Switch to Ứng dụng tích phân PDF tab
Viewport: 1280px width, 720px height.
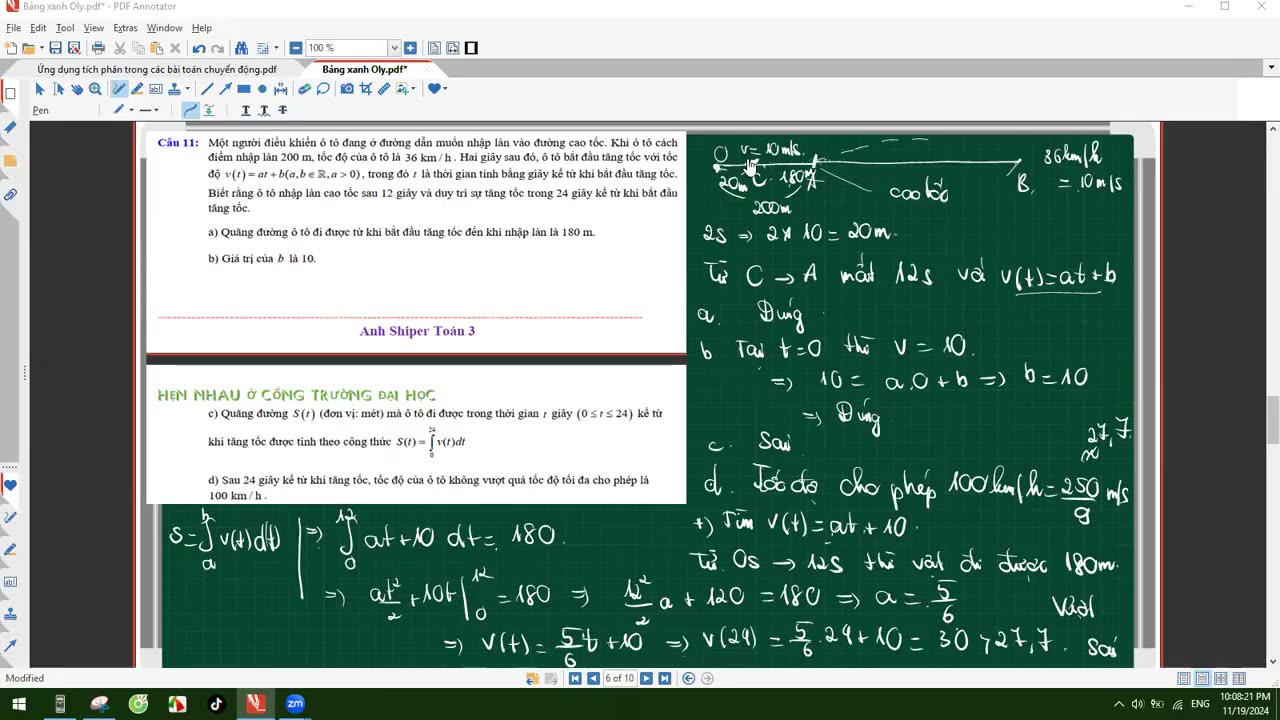[157, 69]
